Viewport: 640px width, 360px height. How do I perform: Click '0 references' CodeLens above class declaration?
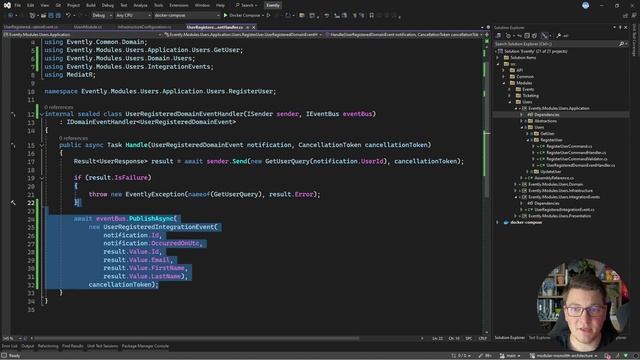pos(59,107)
